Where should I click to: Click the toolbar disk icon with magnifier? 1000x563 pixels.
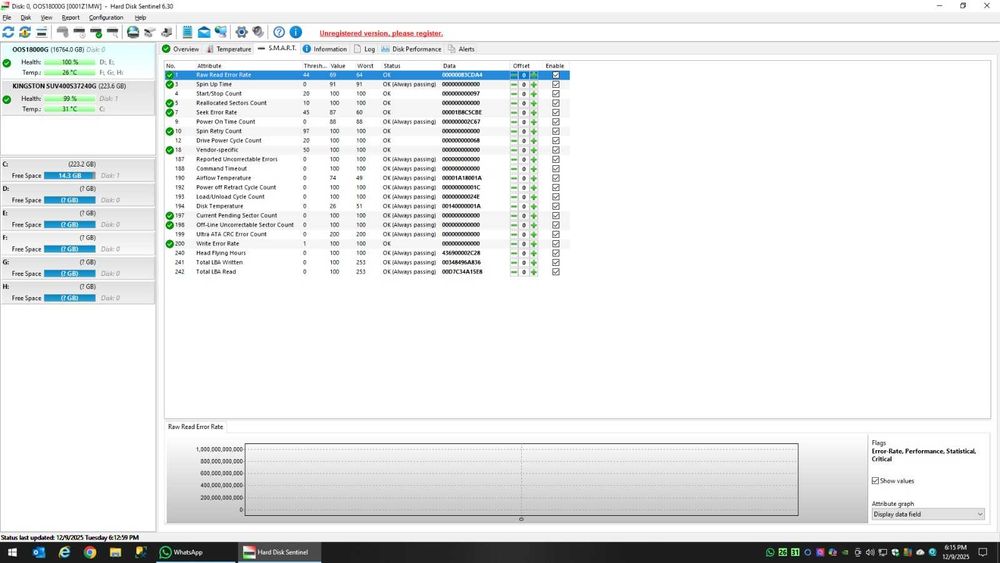pyautogui.click(x=113, y=32)
